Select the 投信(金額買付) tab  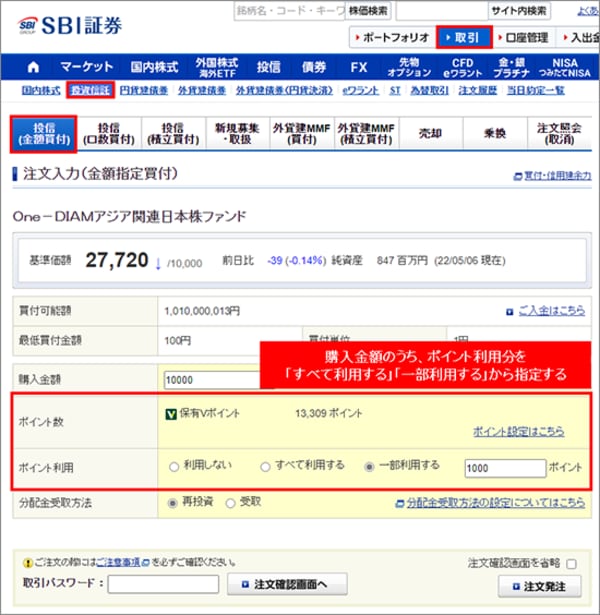44,134
